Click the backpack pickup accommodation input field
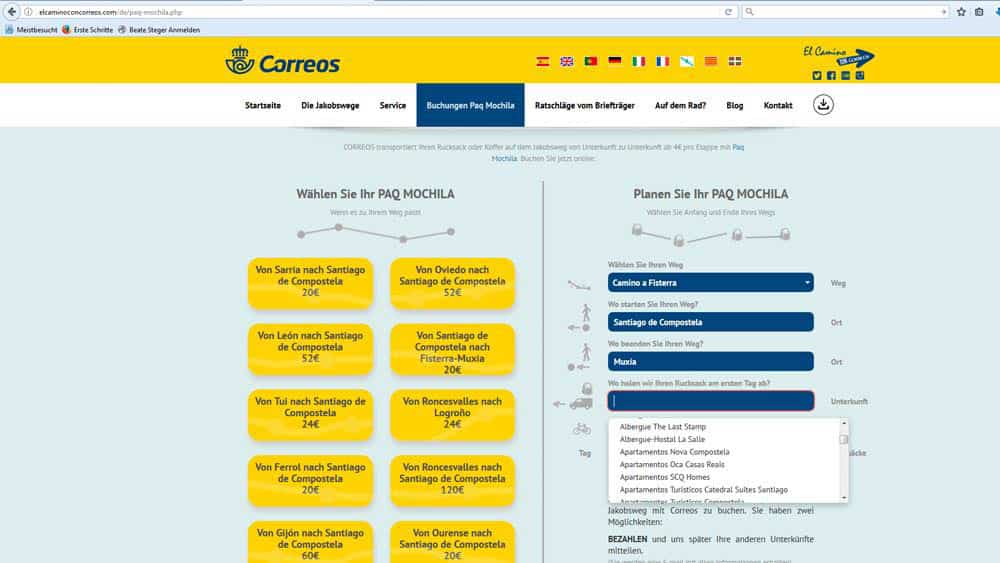 coord(710,401)
